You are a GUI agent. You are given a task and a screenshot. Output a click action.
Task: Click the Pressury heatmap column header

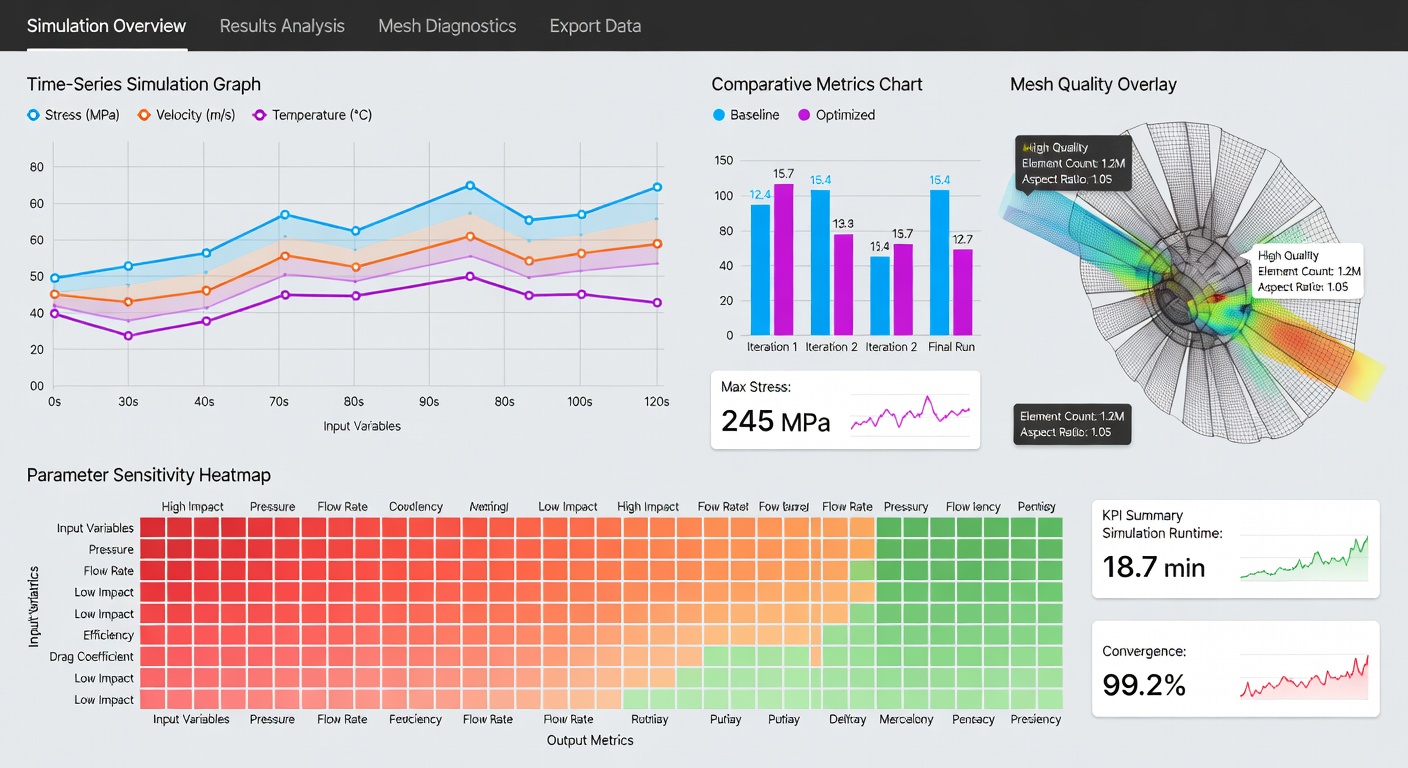coord(906,507)
